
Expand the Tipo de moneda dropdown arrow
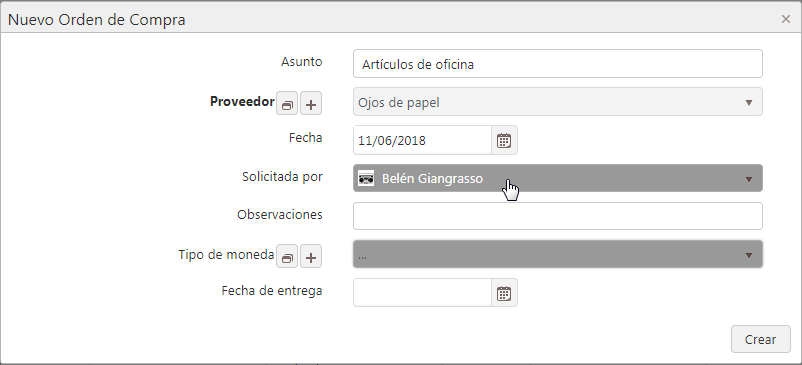tap(749, 255)
